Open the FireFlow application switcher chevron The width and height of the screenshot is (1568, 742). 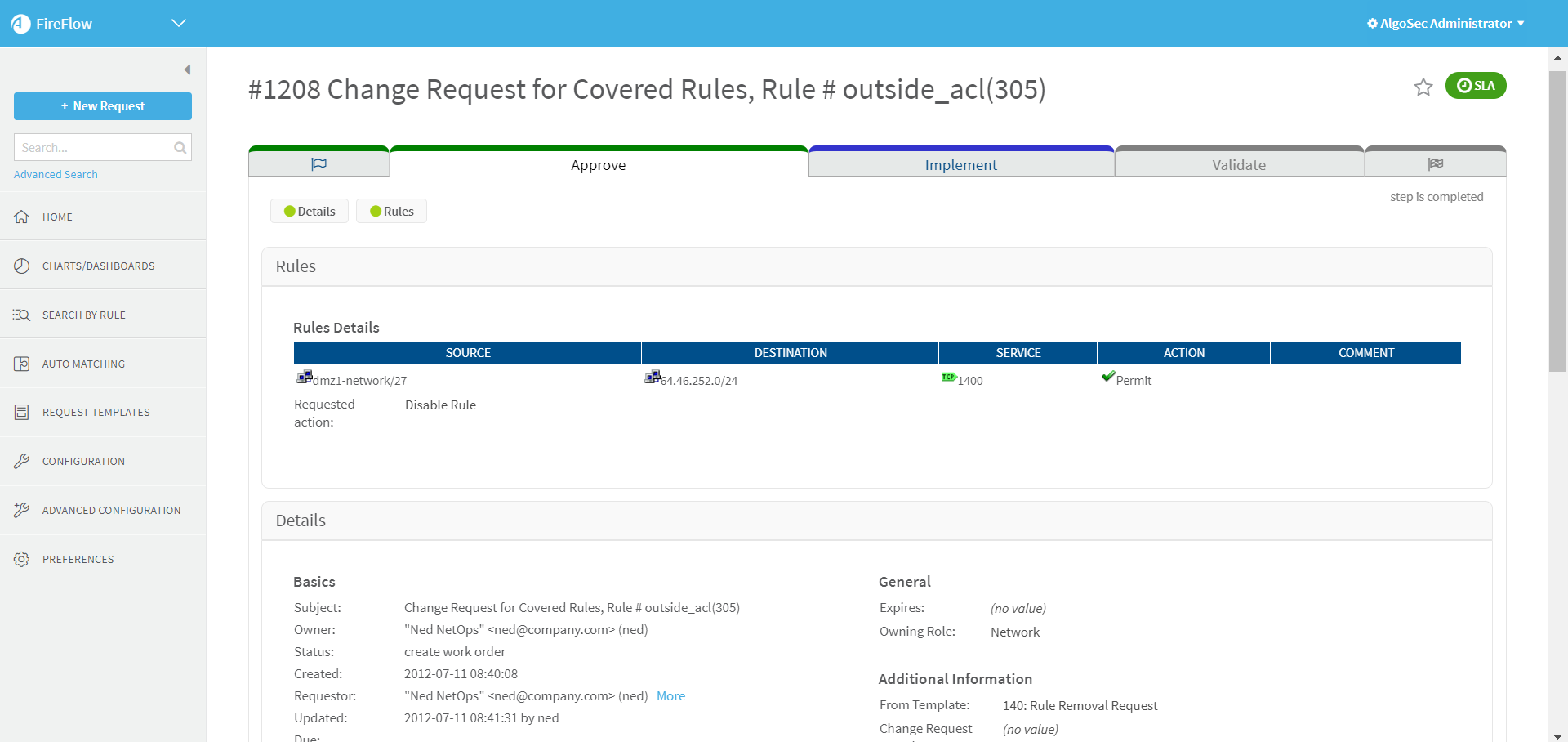179,23
